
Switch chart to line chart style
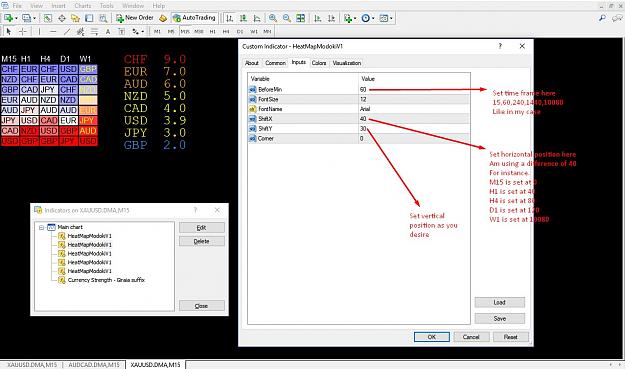[257, 18]
